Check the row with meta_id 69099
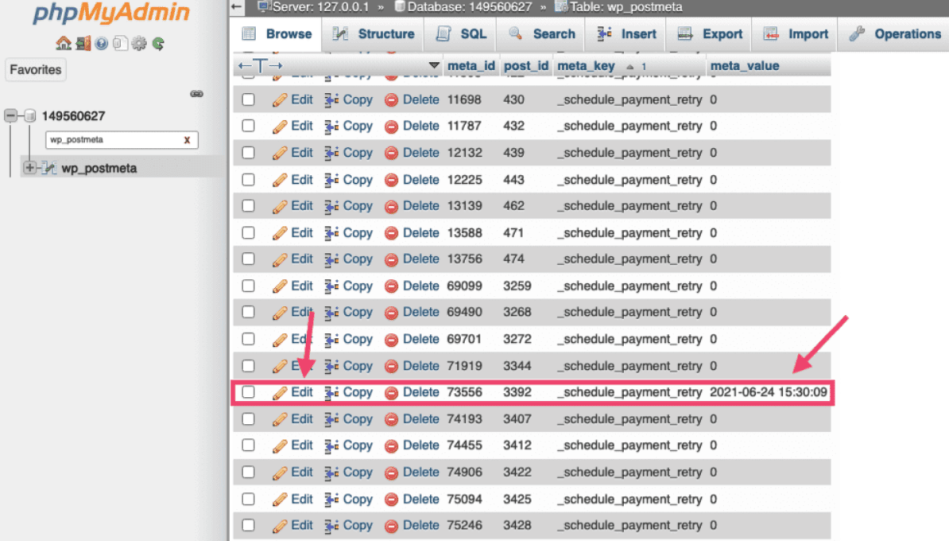Screen dimensions: 949x541 point(248,286)
